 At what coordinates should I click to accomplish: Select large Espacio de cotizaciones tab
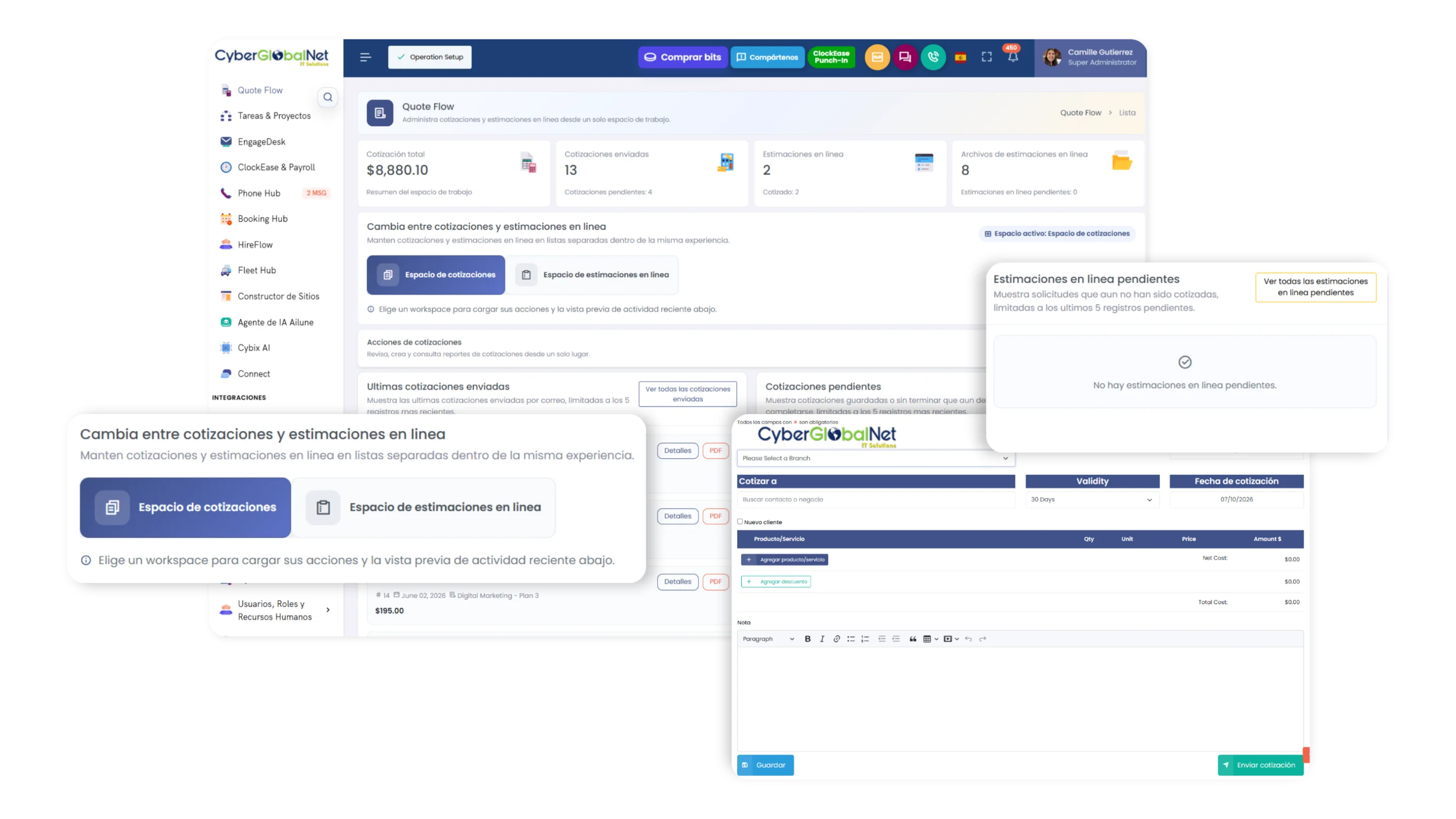[186, 507]
